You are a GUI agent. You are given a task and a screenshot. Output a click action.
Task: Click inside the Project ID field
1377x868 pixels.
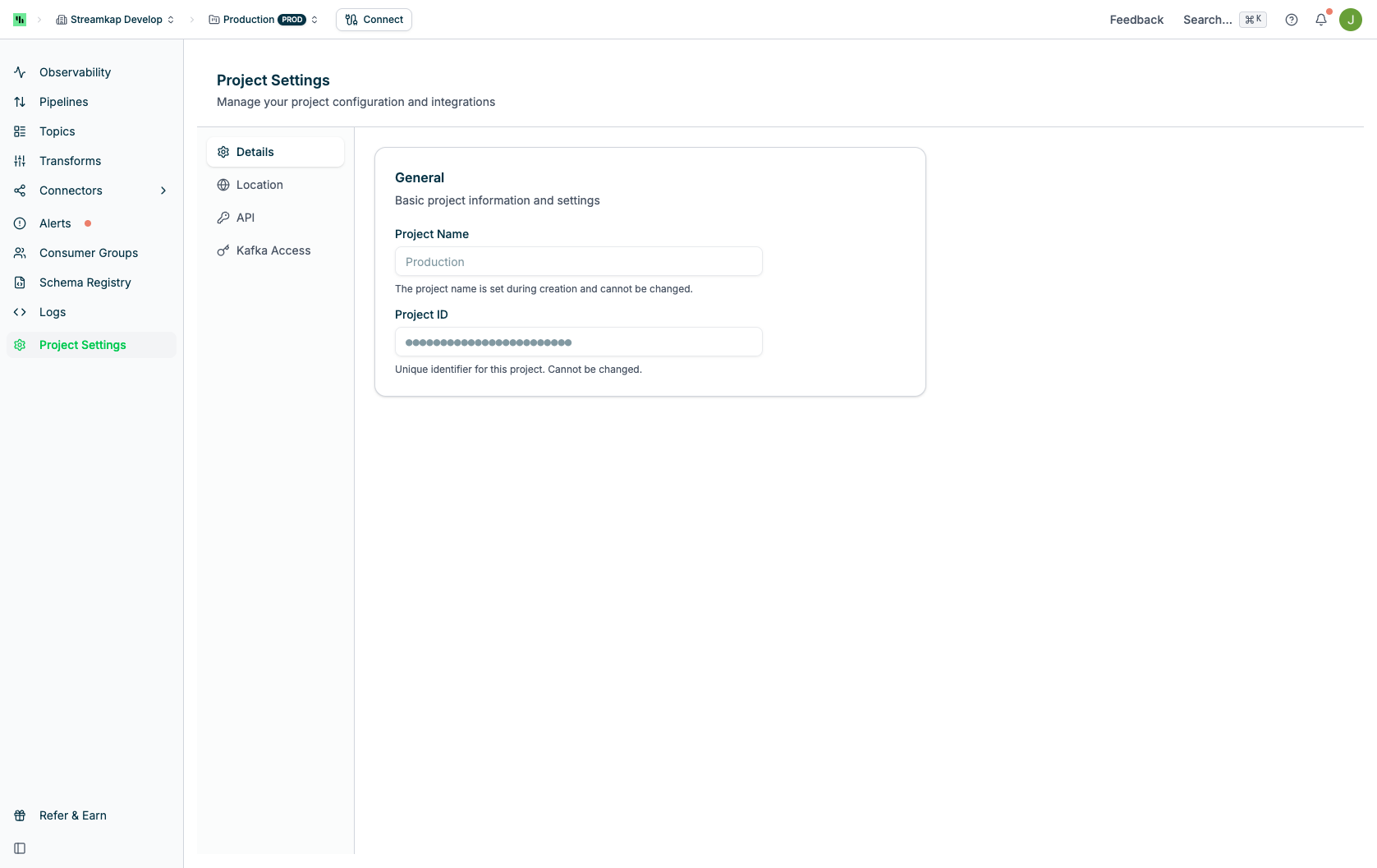(x=579, y=342)
